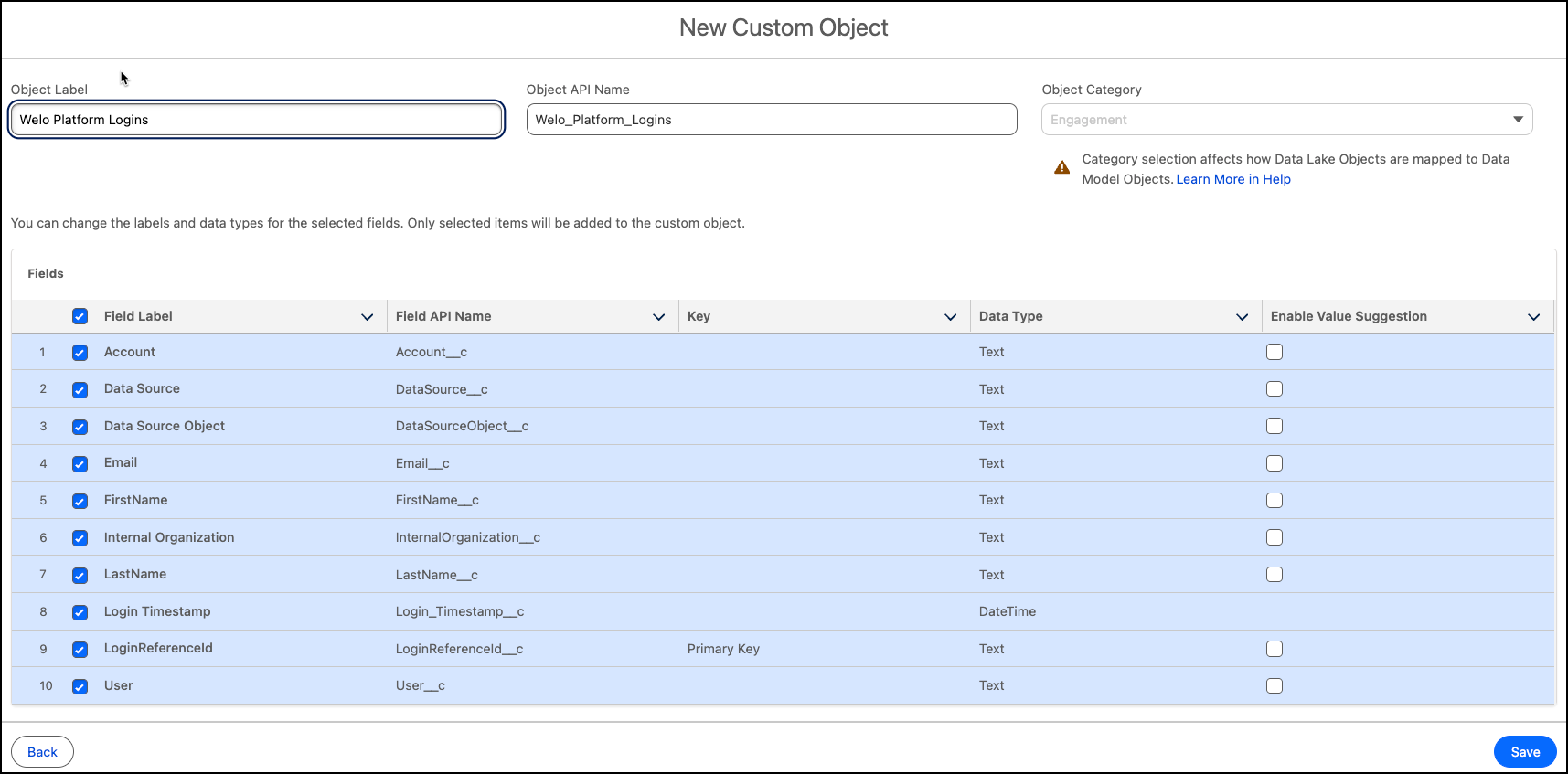
Task: Open Key column header chevron
Action: [950, 317]
